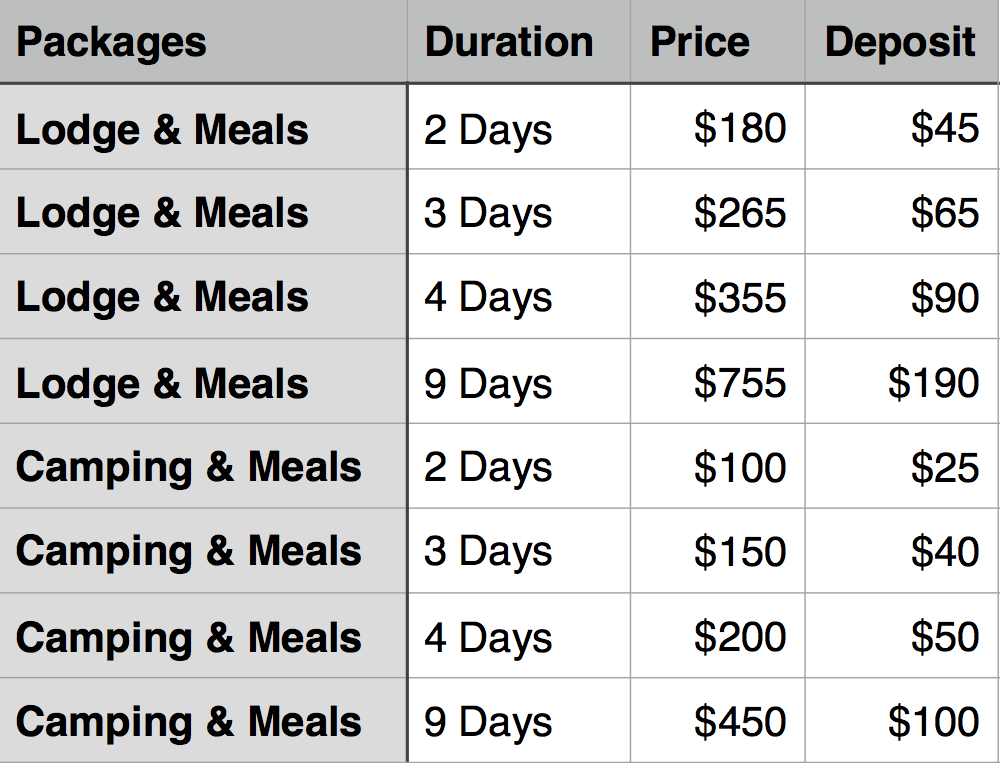Select the Deposit column header
Screen dimensions: 1000x763
pos(902,41)
